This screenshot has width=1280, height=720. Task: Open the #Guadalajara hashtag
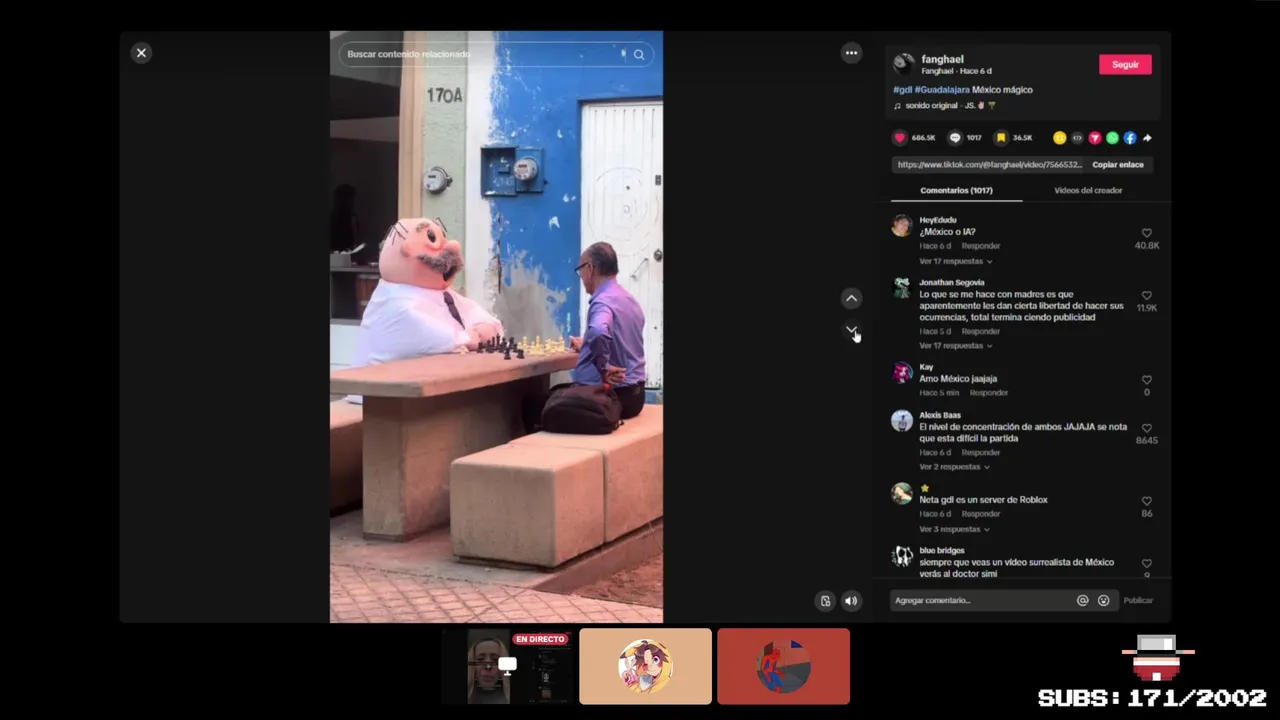click(942, 90)
